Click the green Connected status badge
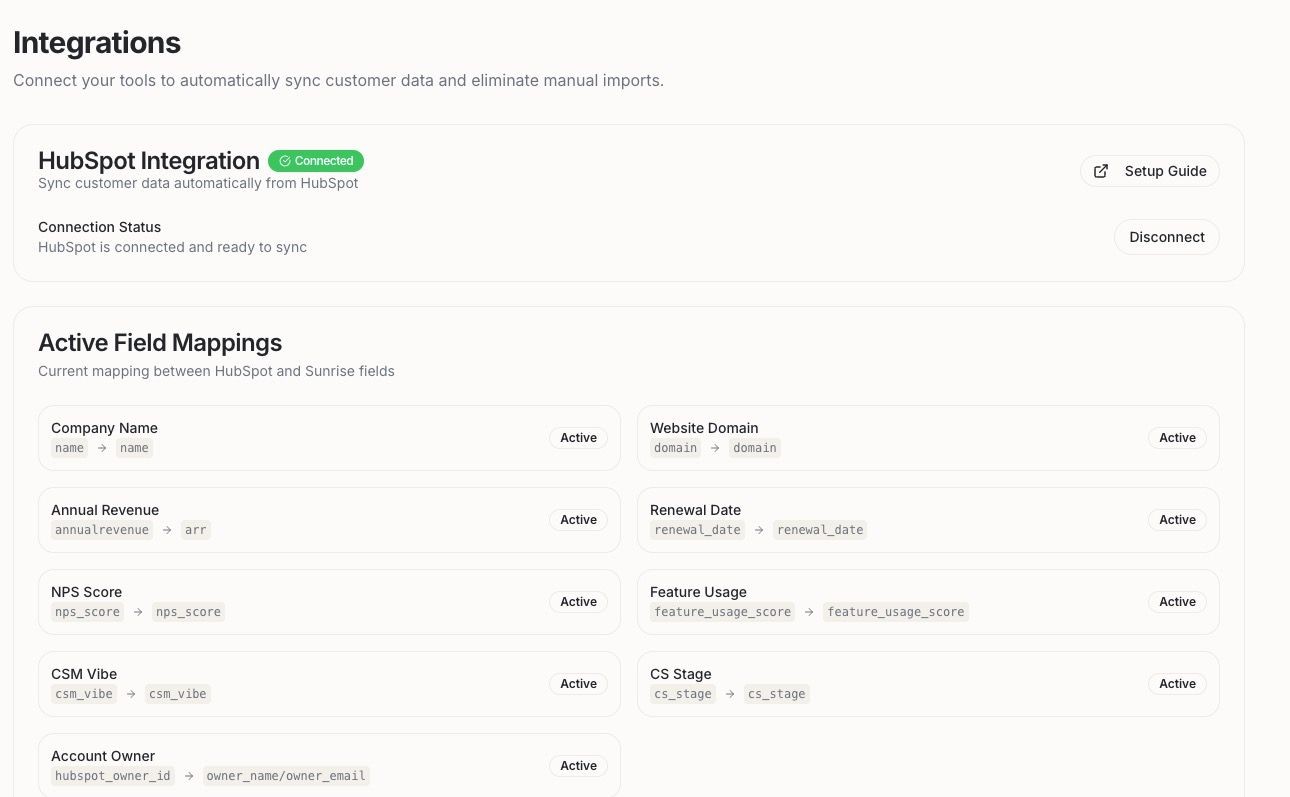 point(316,161)
